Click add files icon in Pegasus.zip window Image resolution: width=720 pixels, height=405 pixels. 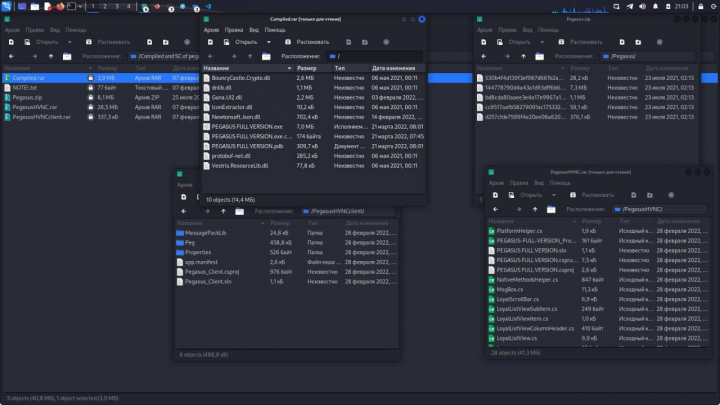622,42
